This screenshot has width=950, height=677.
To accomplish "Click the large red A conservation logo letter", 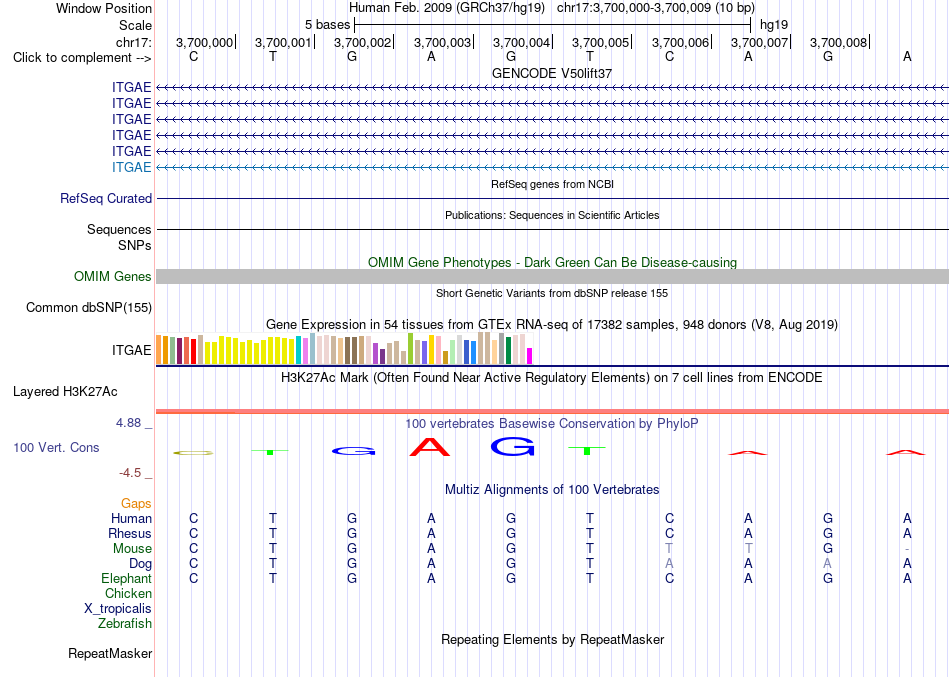I will point(430,447).
